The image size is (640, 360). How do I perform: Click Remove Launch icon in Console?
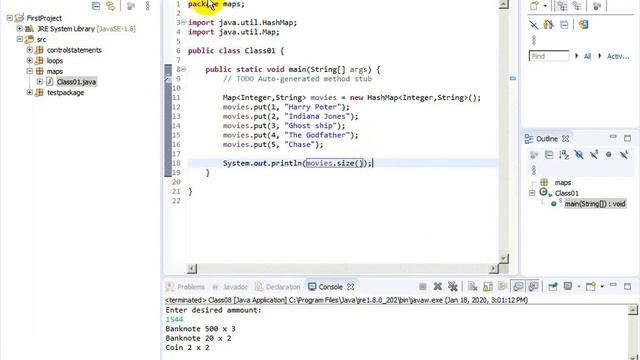click(x=438, y=287)
